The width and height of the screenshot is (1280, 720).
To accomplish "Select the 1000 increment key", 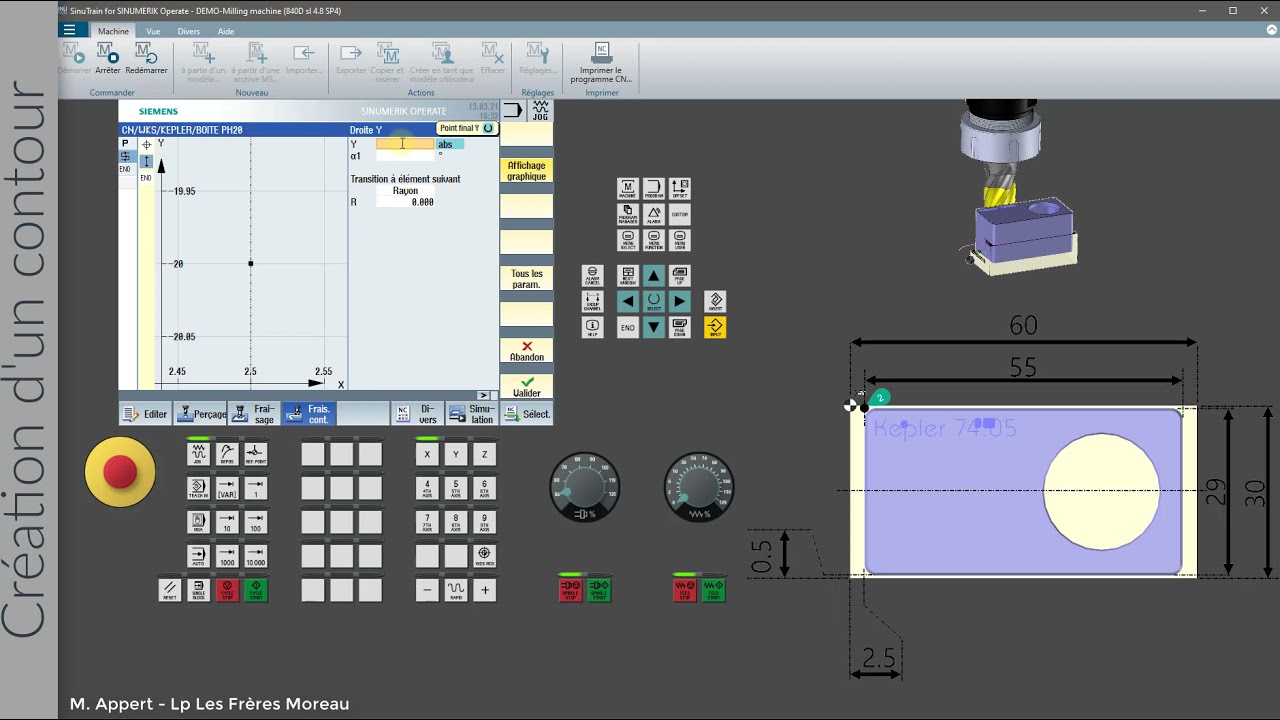I will [227, 556].
